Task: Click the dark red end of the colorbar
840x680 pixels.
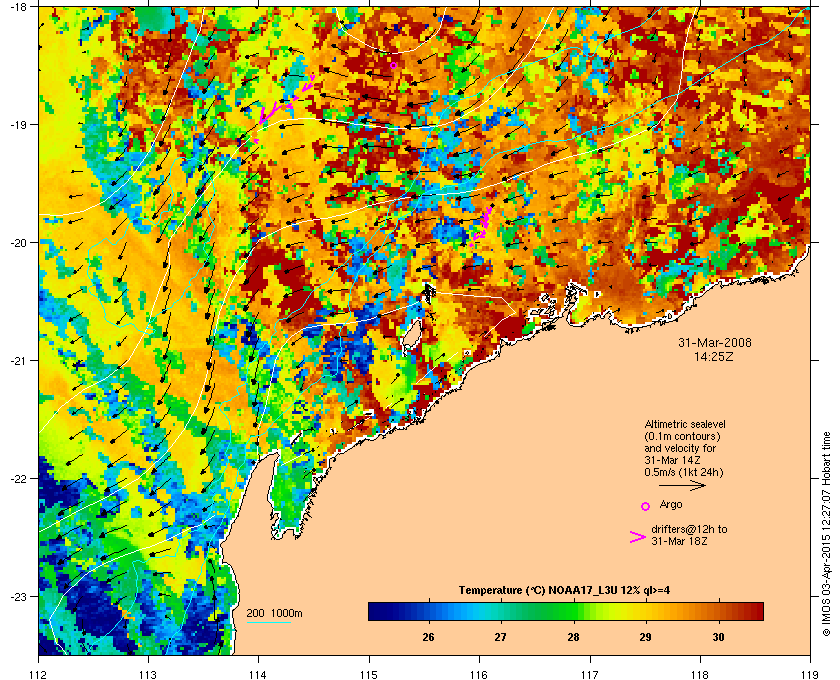Action: [x=755, y=611]
